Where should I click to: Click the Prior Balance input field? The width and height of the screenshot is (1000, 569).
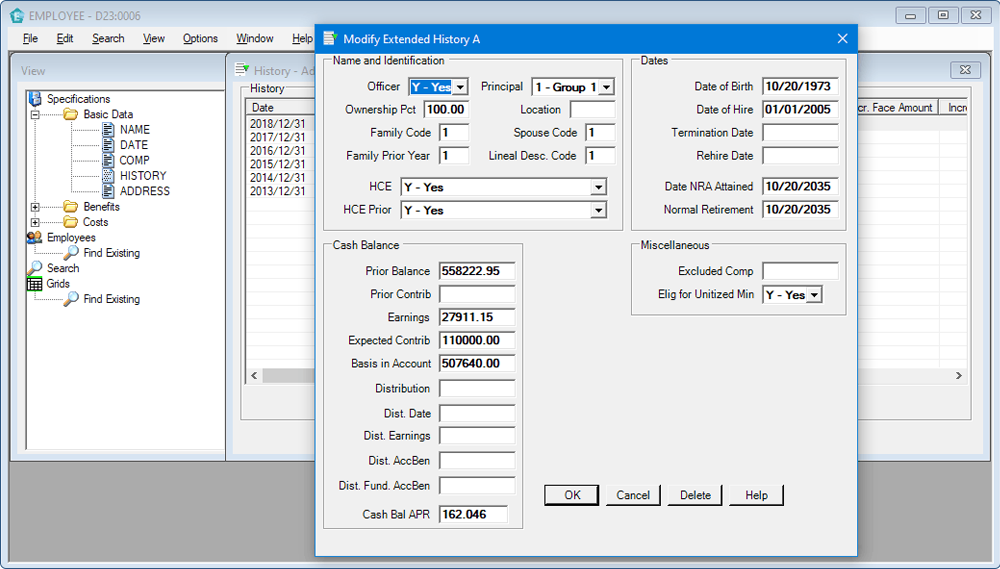tap(477, 271)
